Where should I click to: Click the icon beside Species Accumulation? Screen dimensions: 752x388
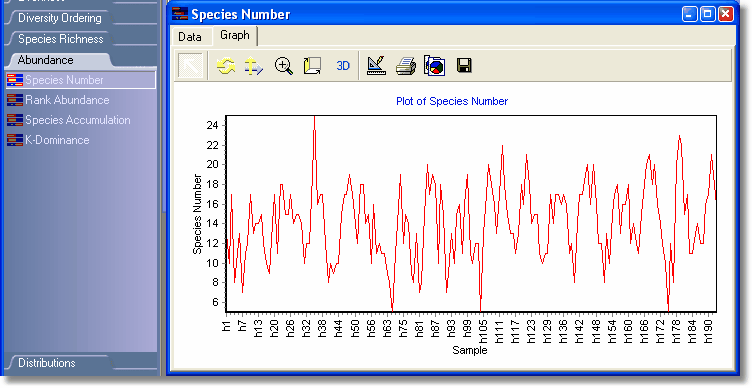click(x=15, y=120)
